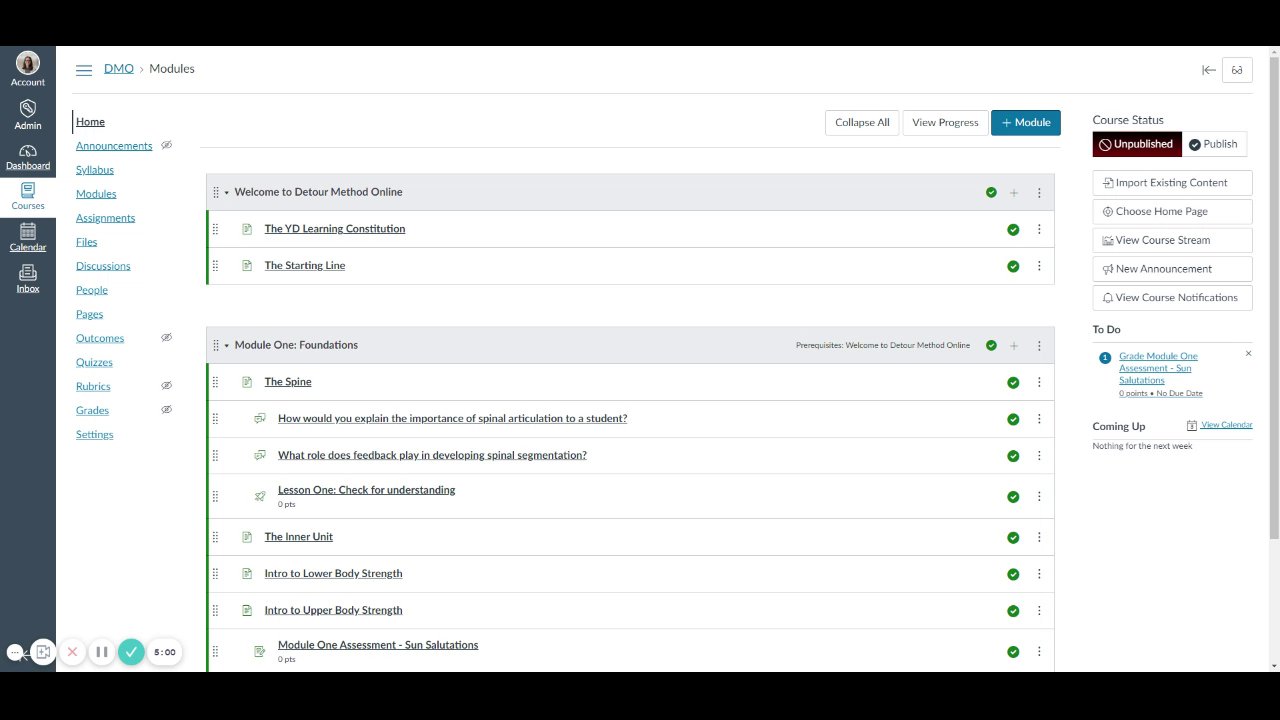Screen dimensions: 1280x720
Task: Open options for Intro to Lower Body Strength
Action: coord(1039,574)
